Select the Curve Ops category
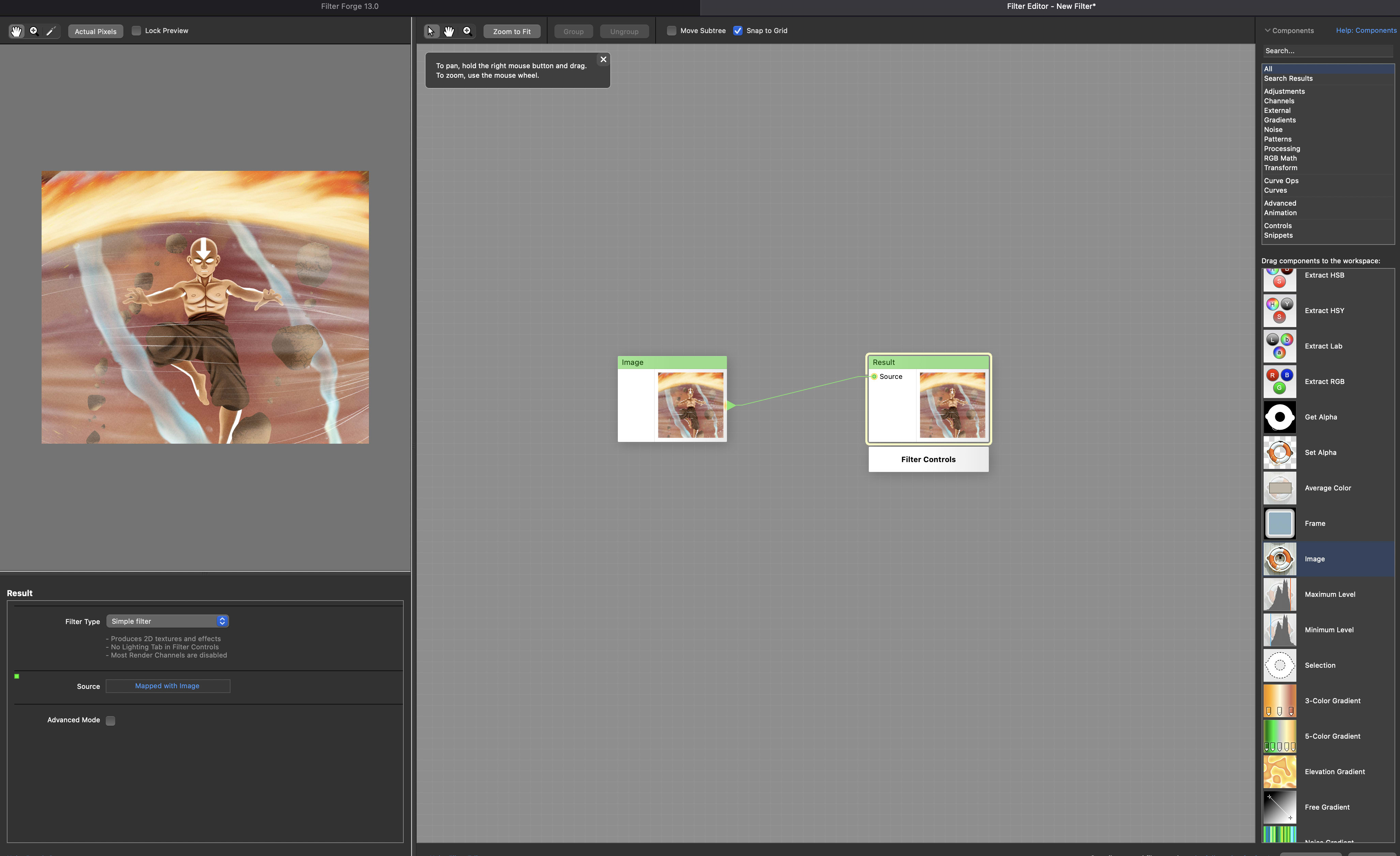 [1328, 181]
